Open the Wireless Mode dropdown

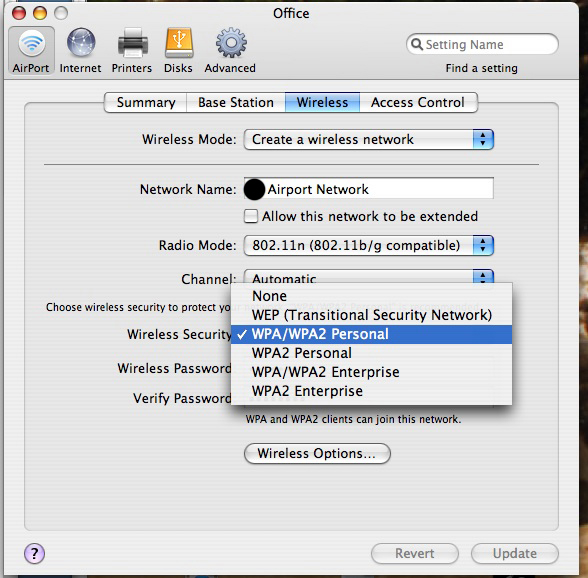369,140
